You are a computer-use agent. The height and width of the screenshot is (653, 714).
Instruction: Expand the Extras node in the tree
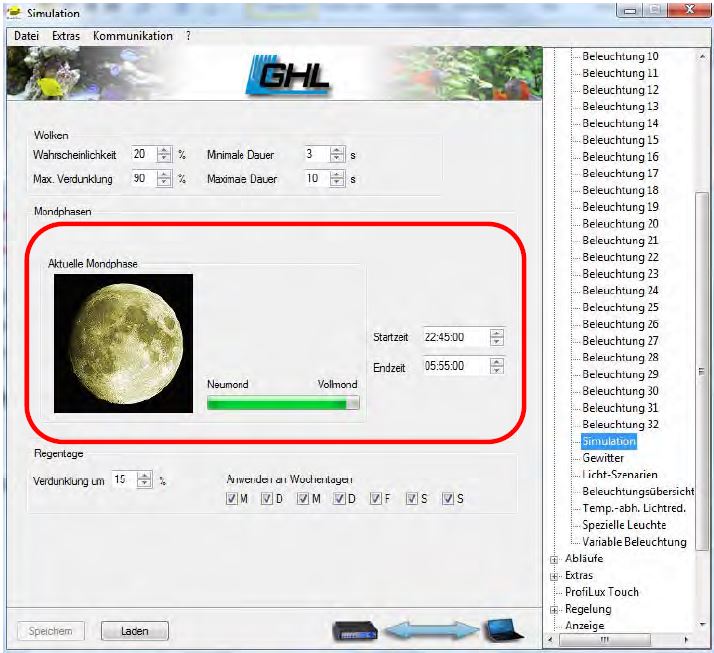pyautogui.click(x=553, y=576)
